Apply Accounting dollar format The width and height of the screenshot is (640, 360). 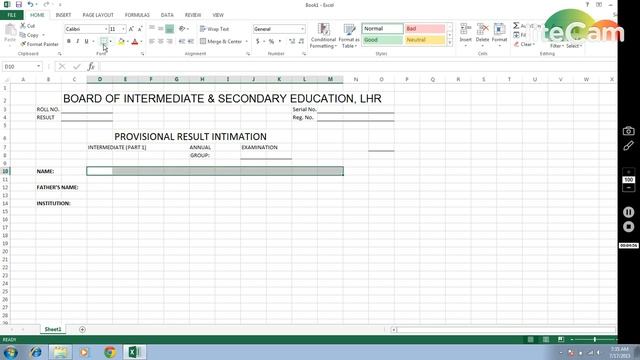point(258,41)
